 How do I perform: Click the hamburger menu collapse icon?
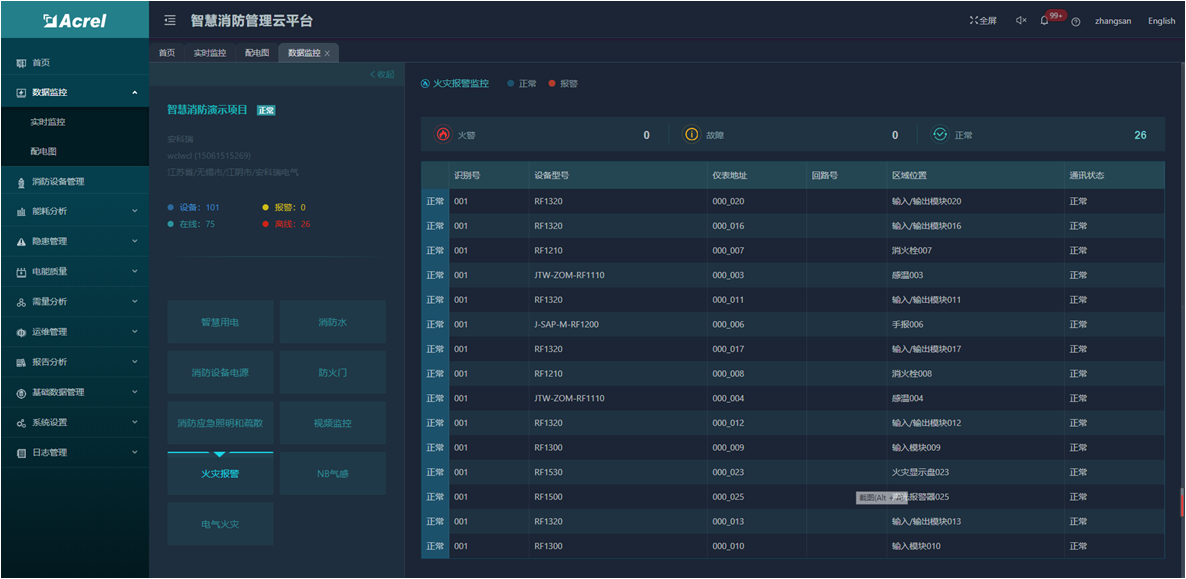[170, 20]
